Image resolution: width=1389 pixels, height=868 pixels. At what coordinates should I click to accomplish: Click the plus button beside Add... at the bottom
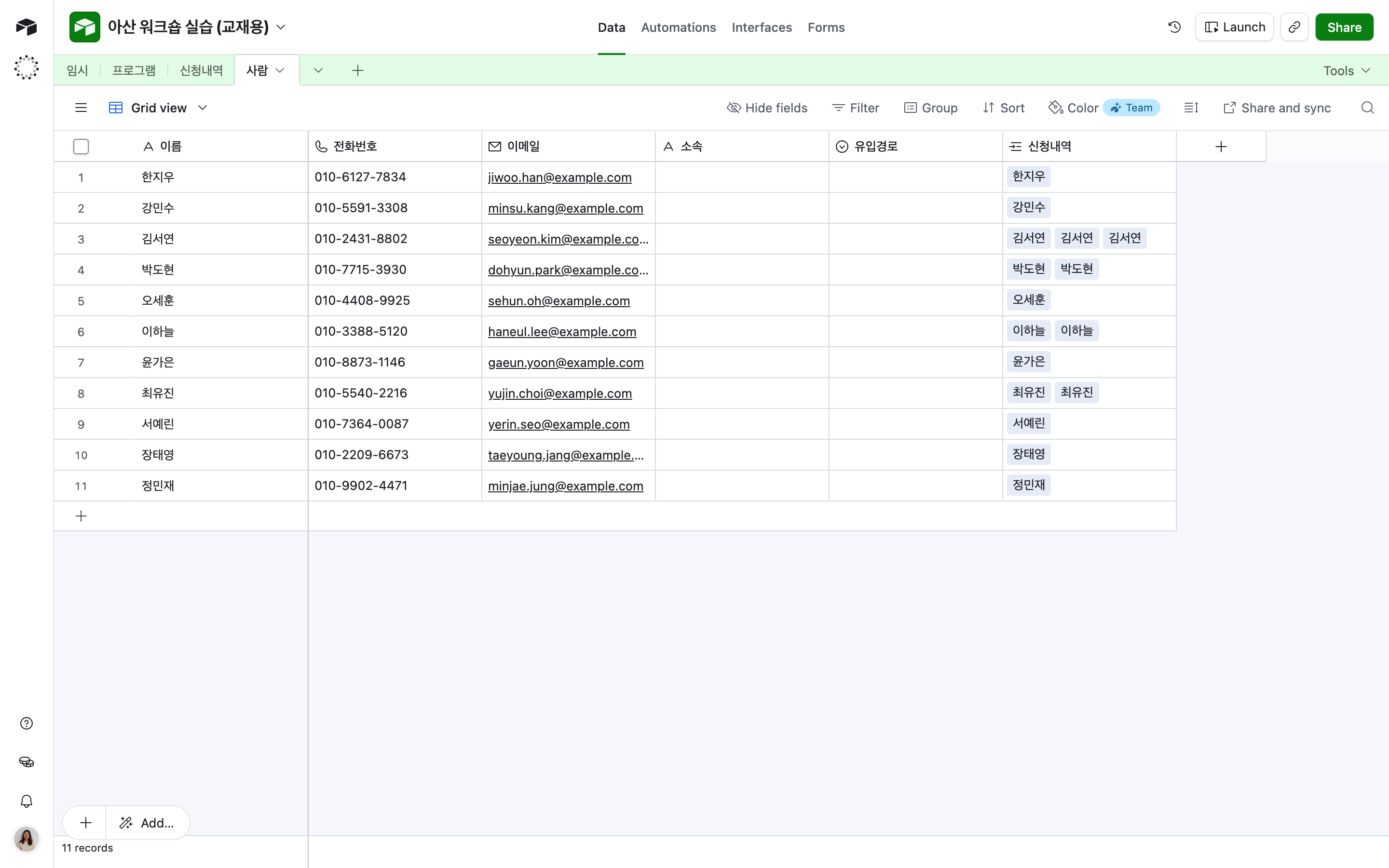[85, 823]
